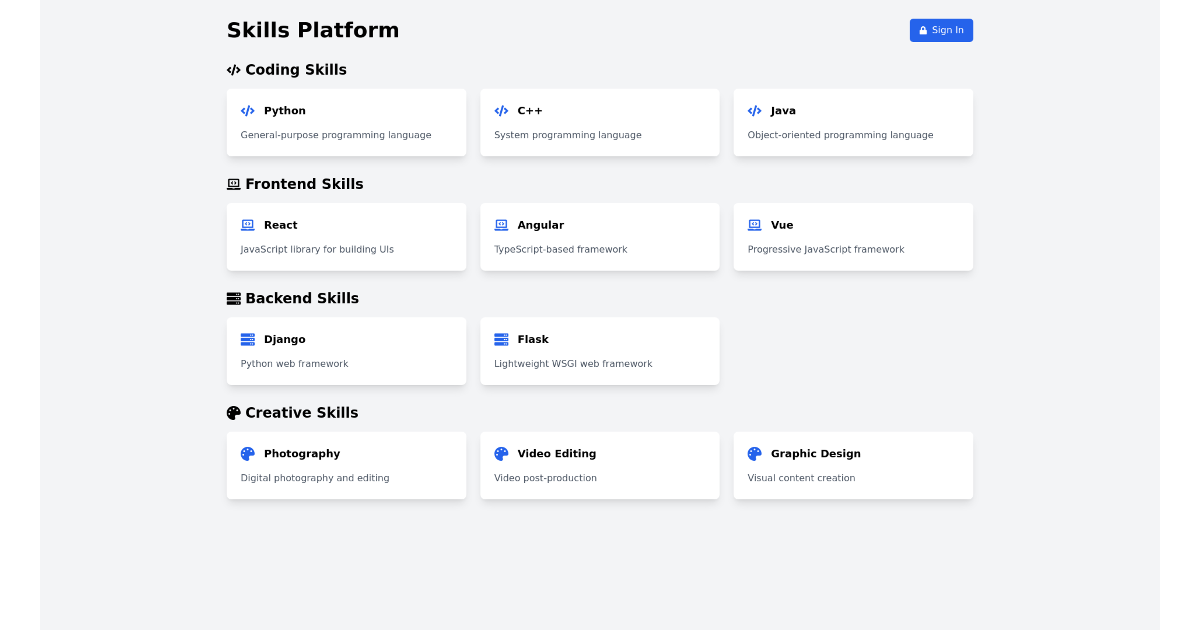Click the laptop icon beside Angular
The height and width of the screenshot is (630, 1200).
point(501,225)
